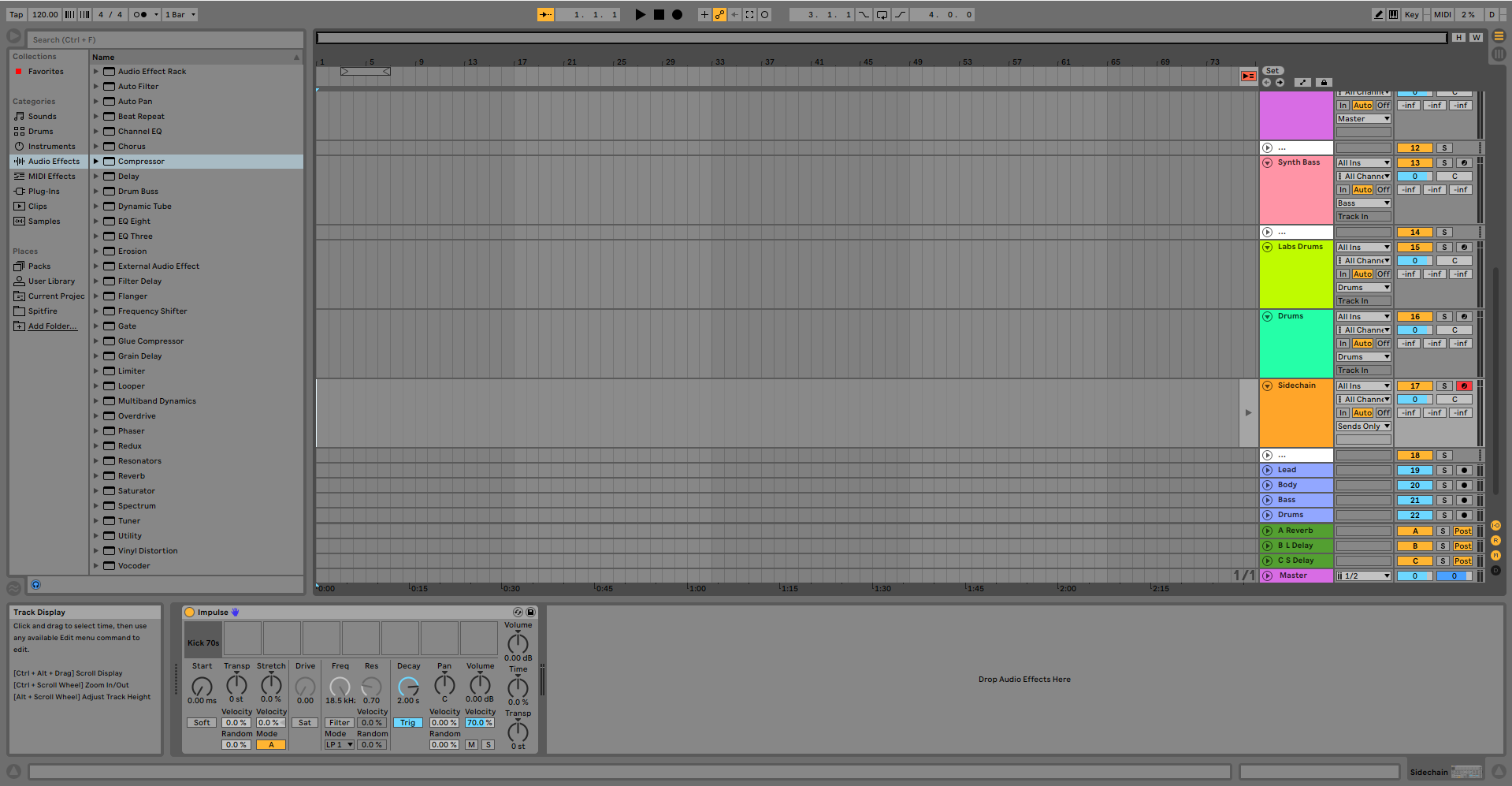Toggle the Automation Arm icon

(x=719, y=14)
